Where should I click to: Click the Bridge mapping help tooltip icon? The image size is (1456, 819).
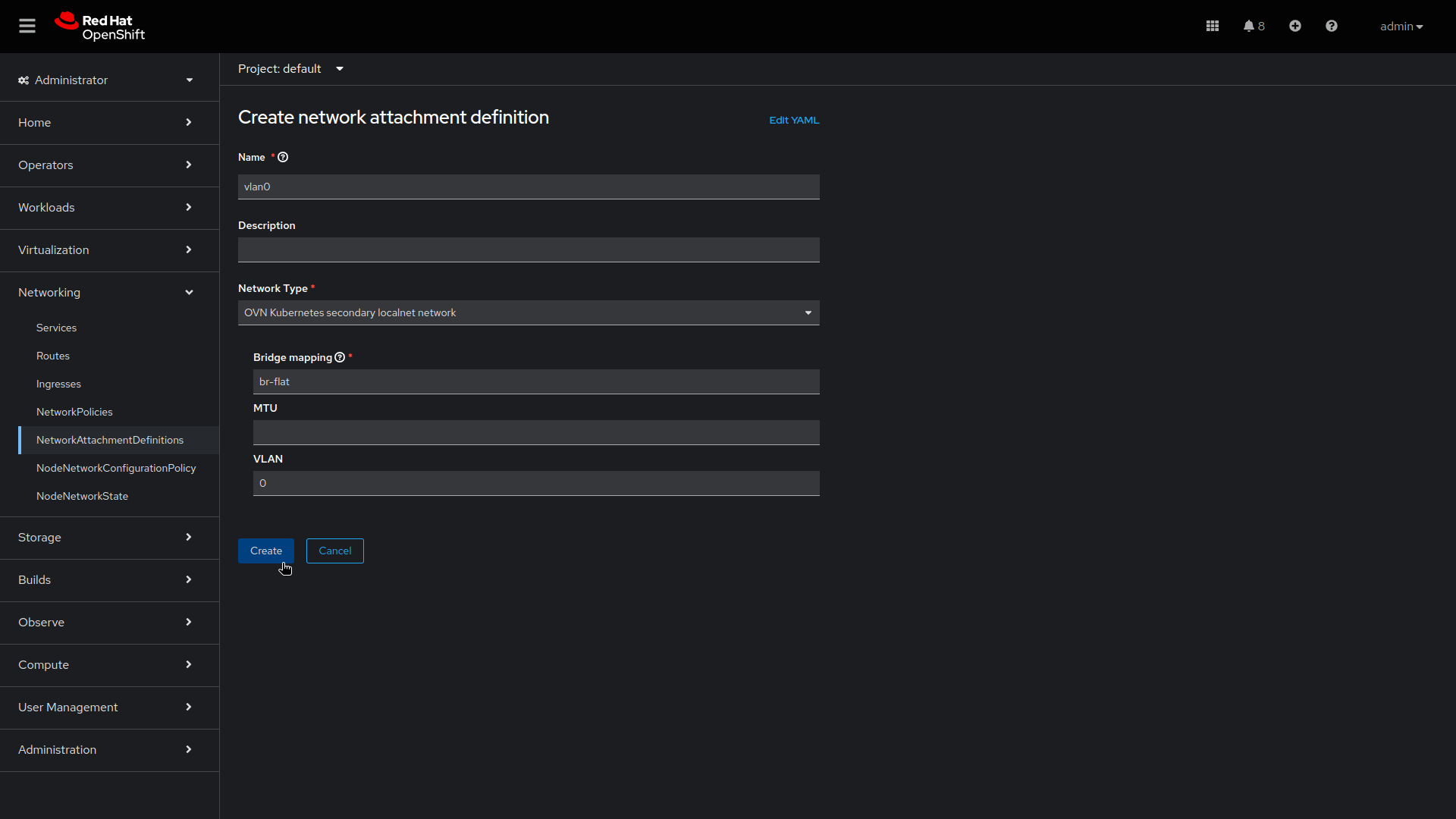(x=339, y=357)
